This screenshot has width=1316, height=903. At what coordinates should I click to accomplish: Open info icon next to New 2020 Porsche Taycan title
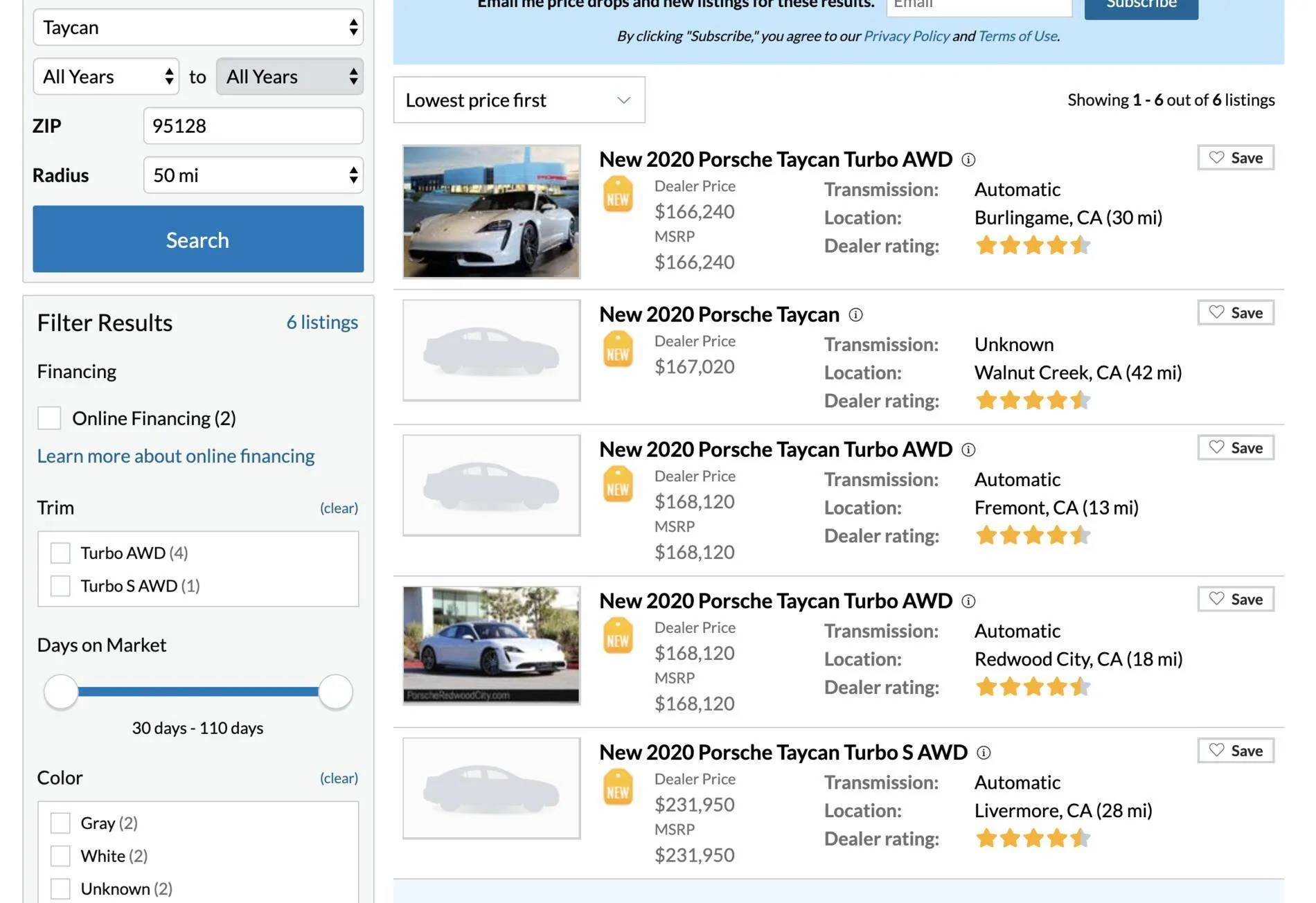click(855, 315)
